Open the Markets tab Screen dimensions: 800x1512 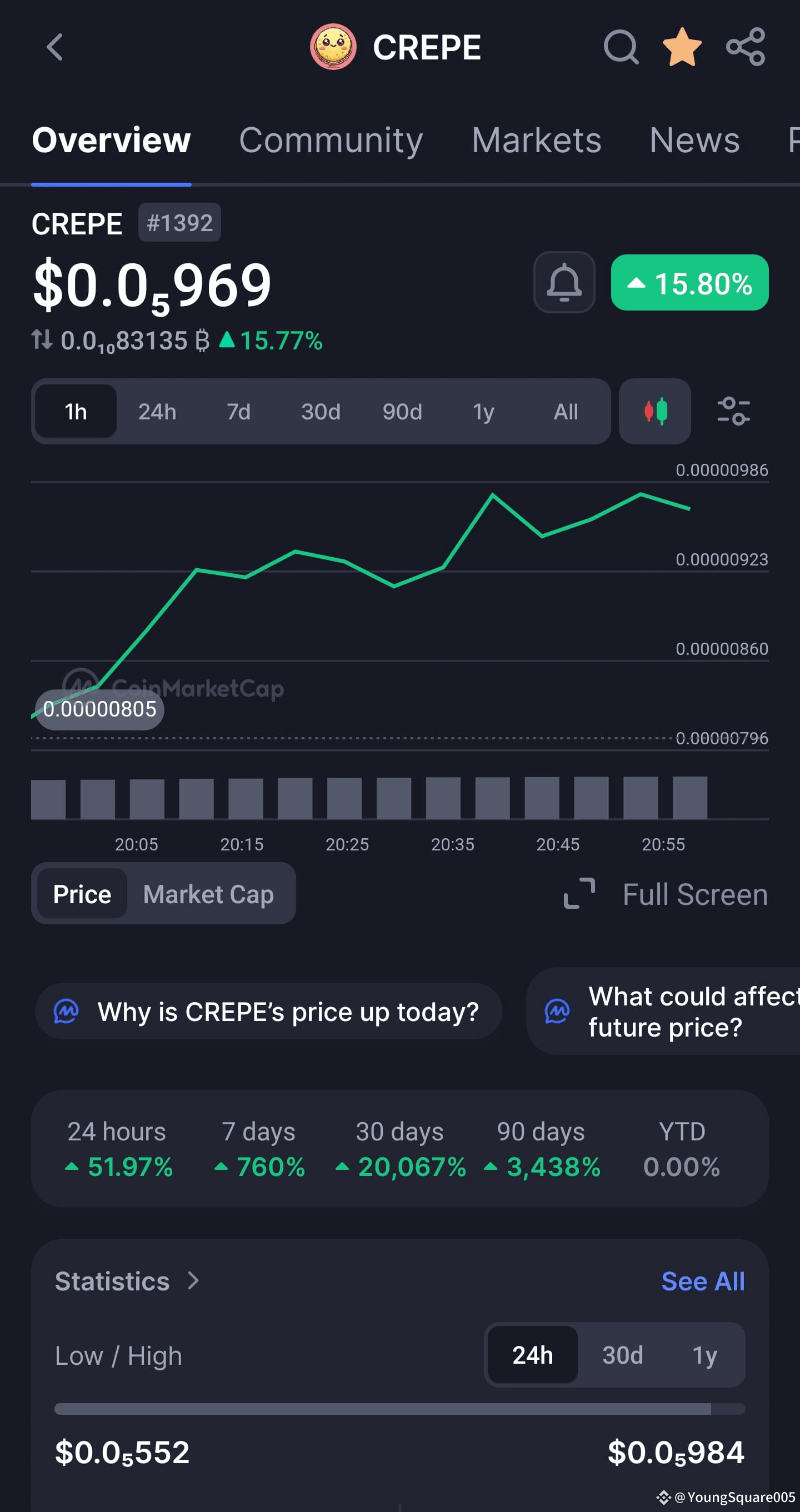(x=537, y=141)
